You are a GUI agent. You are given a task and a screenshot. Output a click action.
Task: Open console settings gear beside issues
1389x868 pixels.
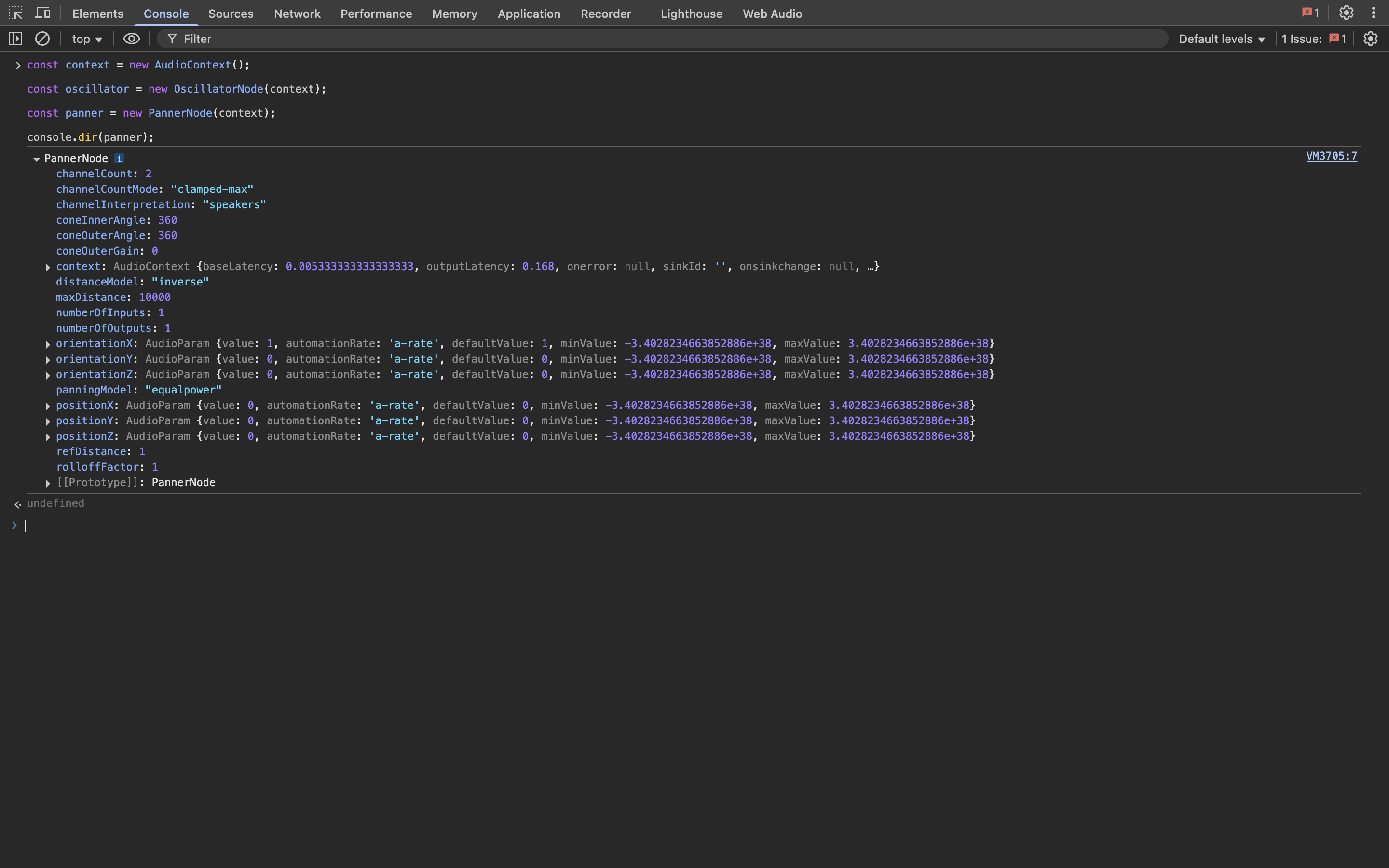[x=1371, y=39]
